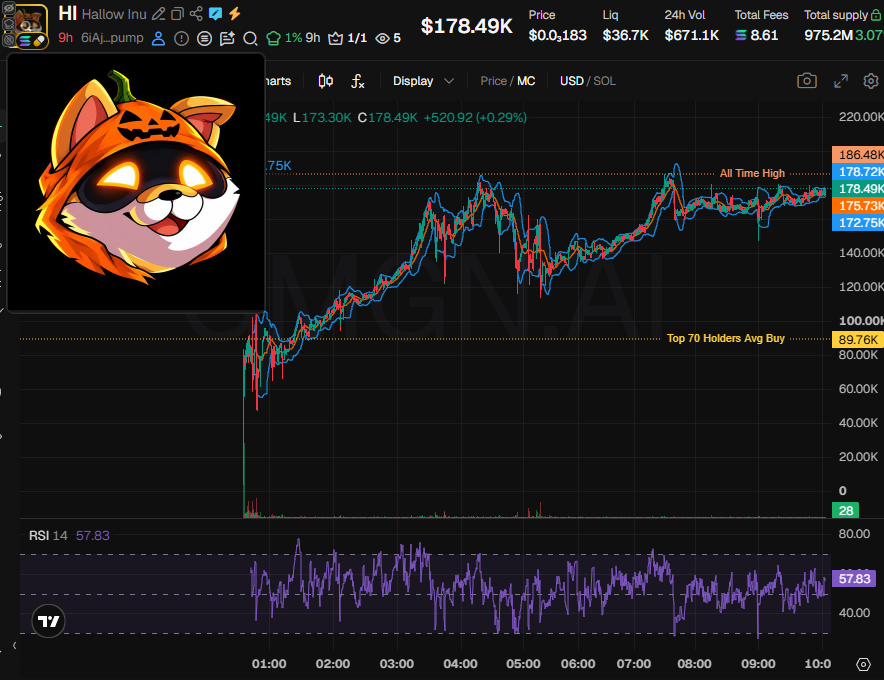Click the C178.49K close value in legend

[388, 117]
